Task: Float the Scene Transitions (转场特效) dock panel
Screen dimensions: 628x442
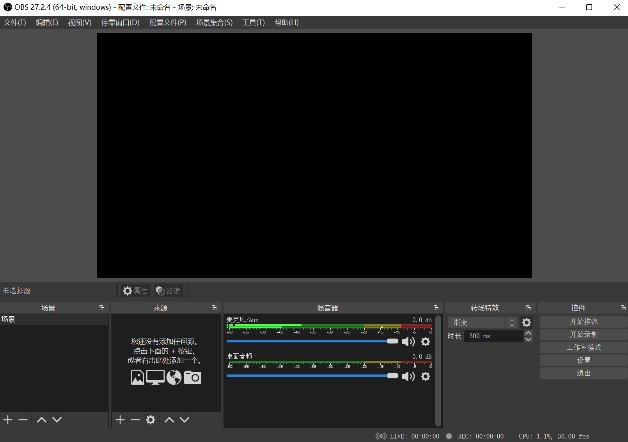Action: pos(528,307)
